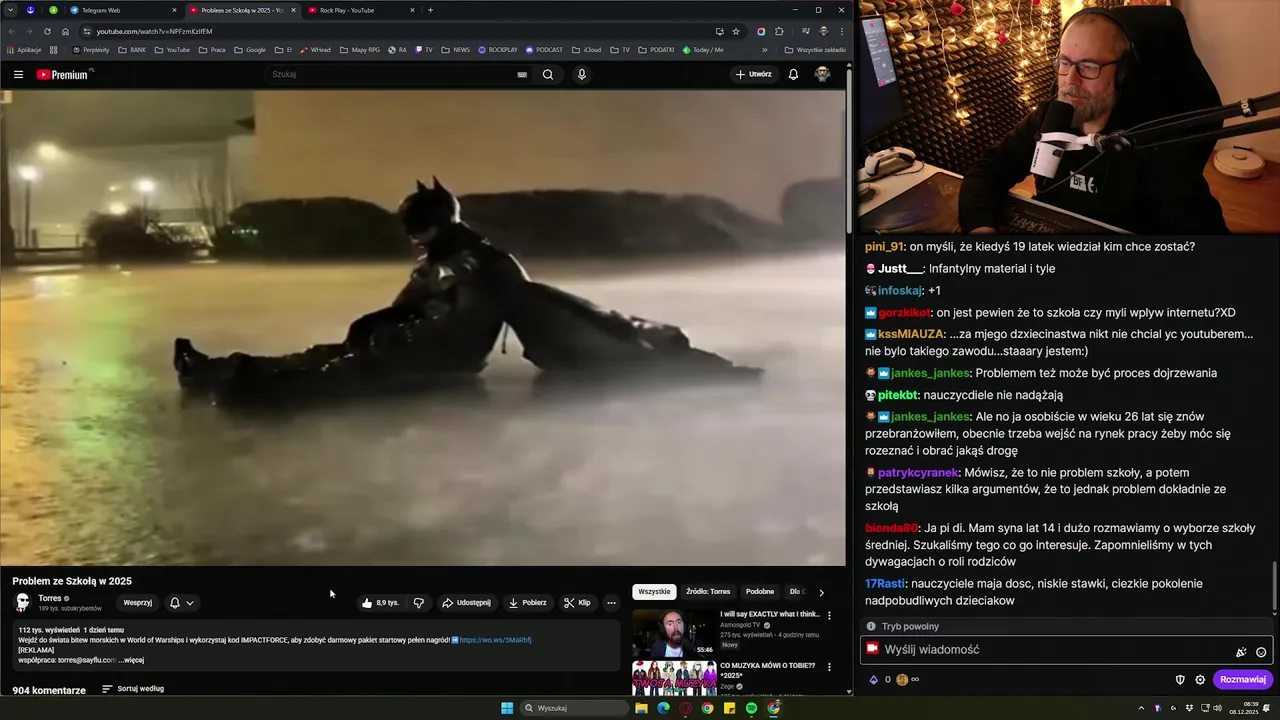1280x720 pixels.
Task: Click the Klip clip button
Action: 577,603
